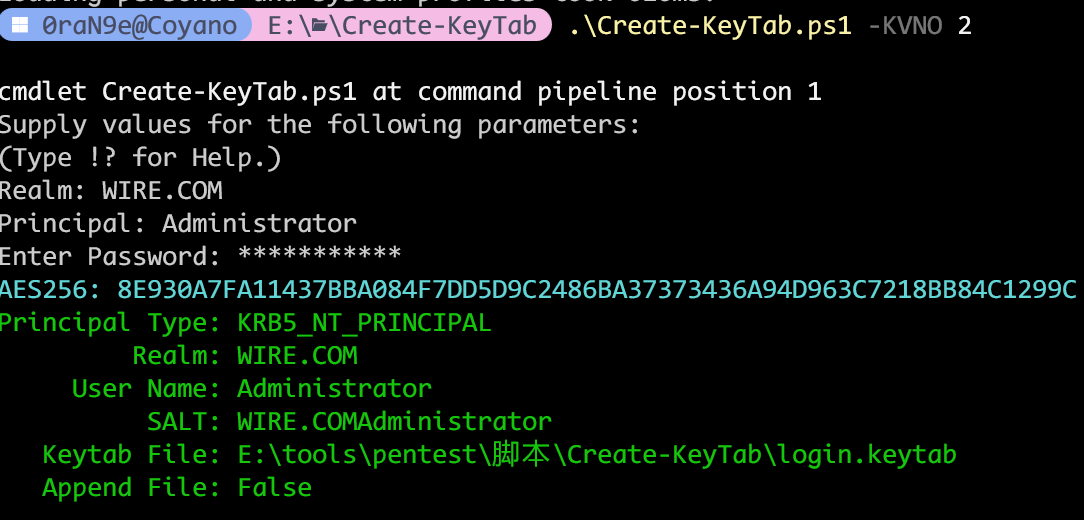This screenshot has height=520, width=1084.
Task: Click the Append File value False
Action: click(x=274, y=488)
